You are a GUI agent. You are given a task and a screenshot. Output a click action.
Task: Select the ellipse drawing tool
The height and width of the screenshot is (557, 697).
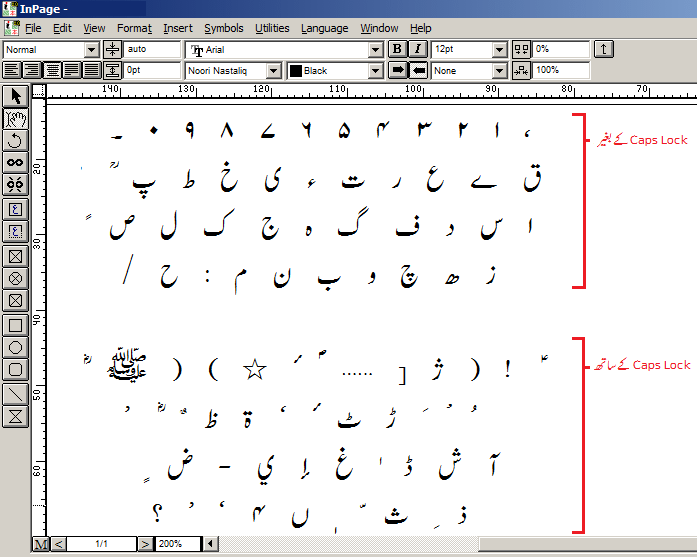15,347
